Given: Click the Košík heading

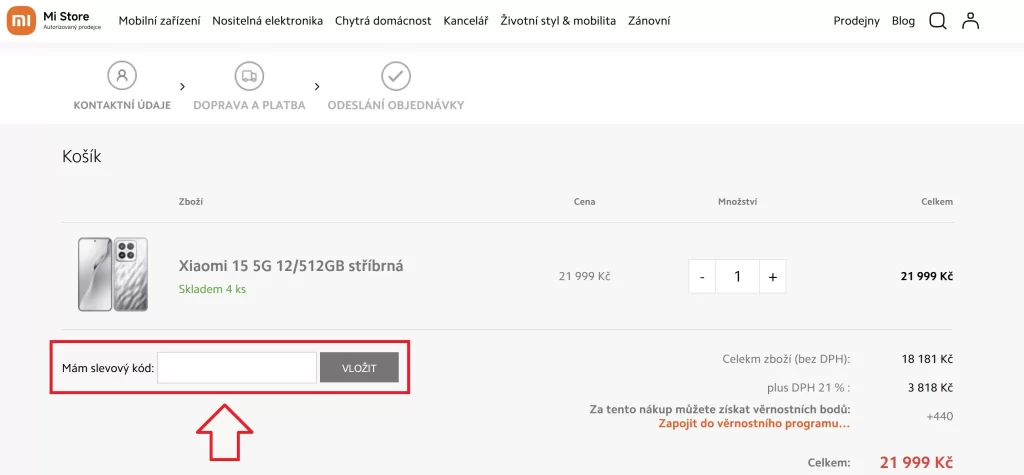Looking at the screenshot, I should (x=82, y=157).
